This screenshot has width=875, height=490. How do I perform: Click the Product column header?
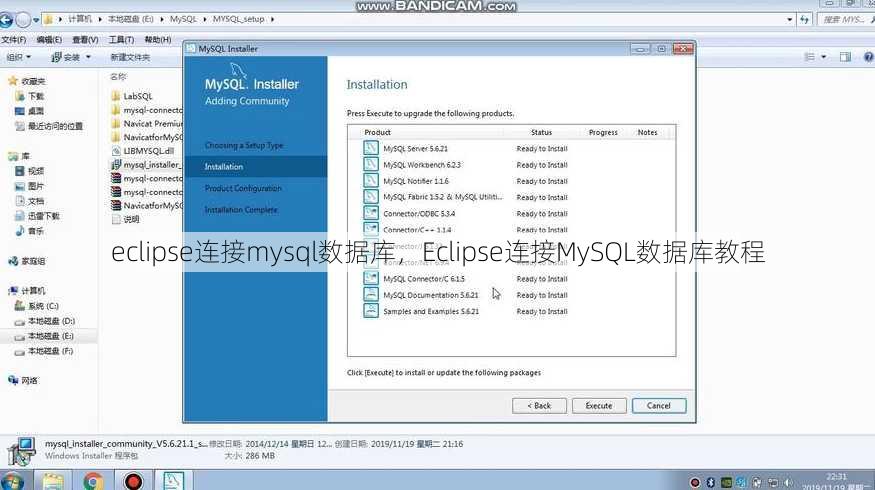[x=377, y=132]
